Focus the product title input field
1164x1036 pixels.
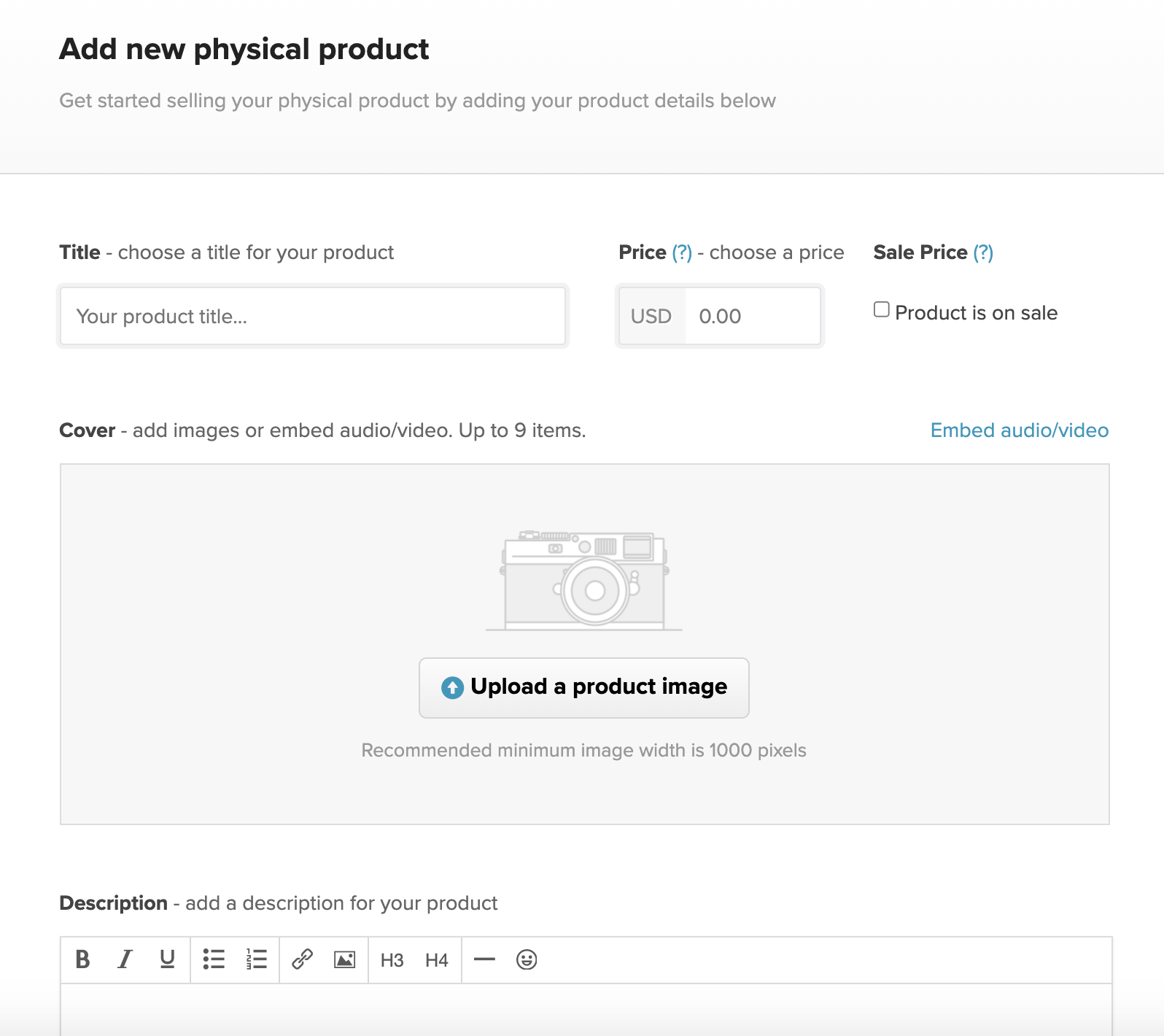[x=313, y=316]
